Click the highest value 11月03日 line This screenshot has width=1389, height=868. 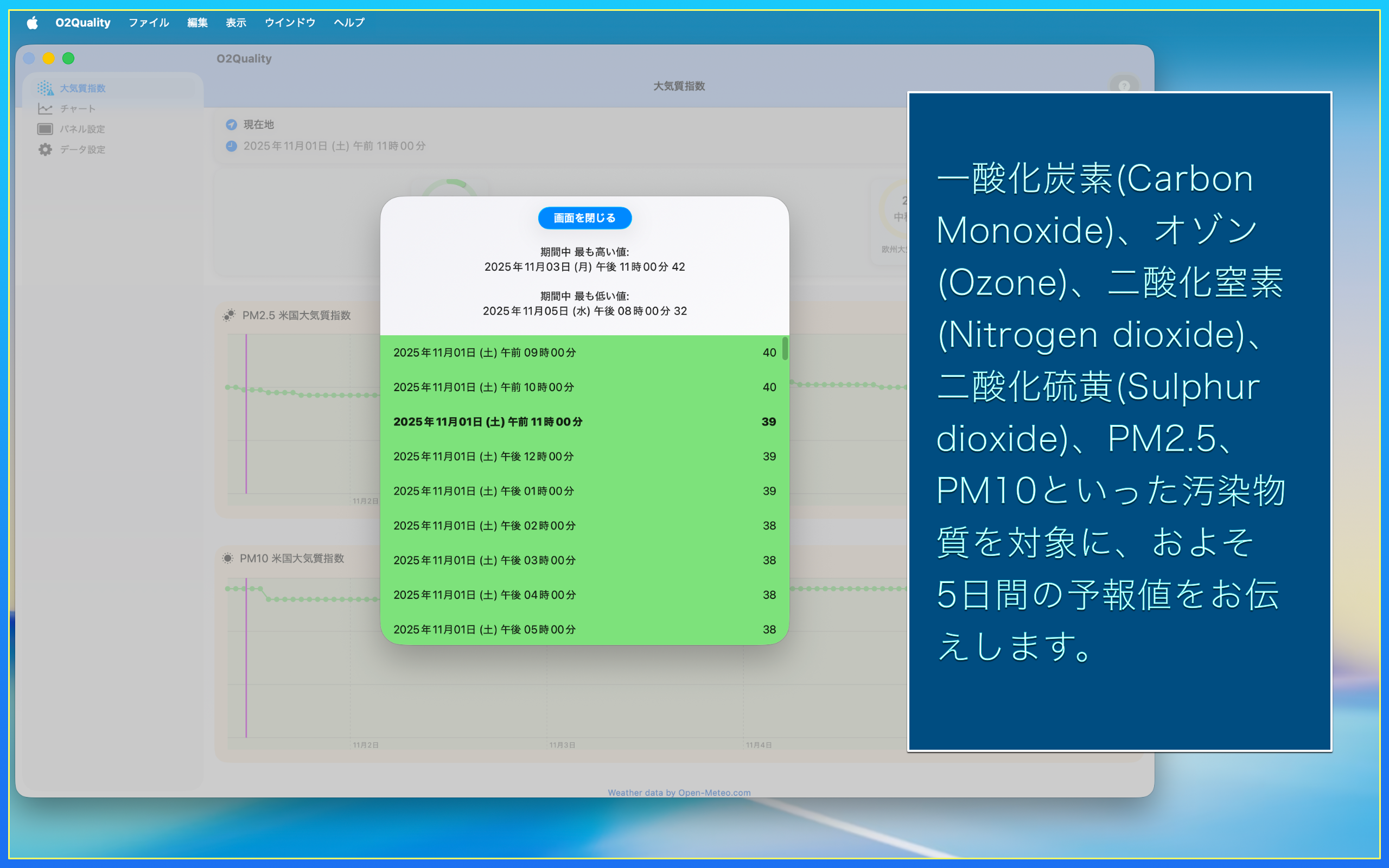point(585,267)
